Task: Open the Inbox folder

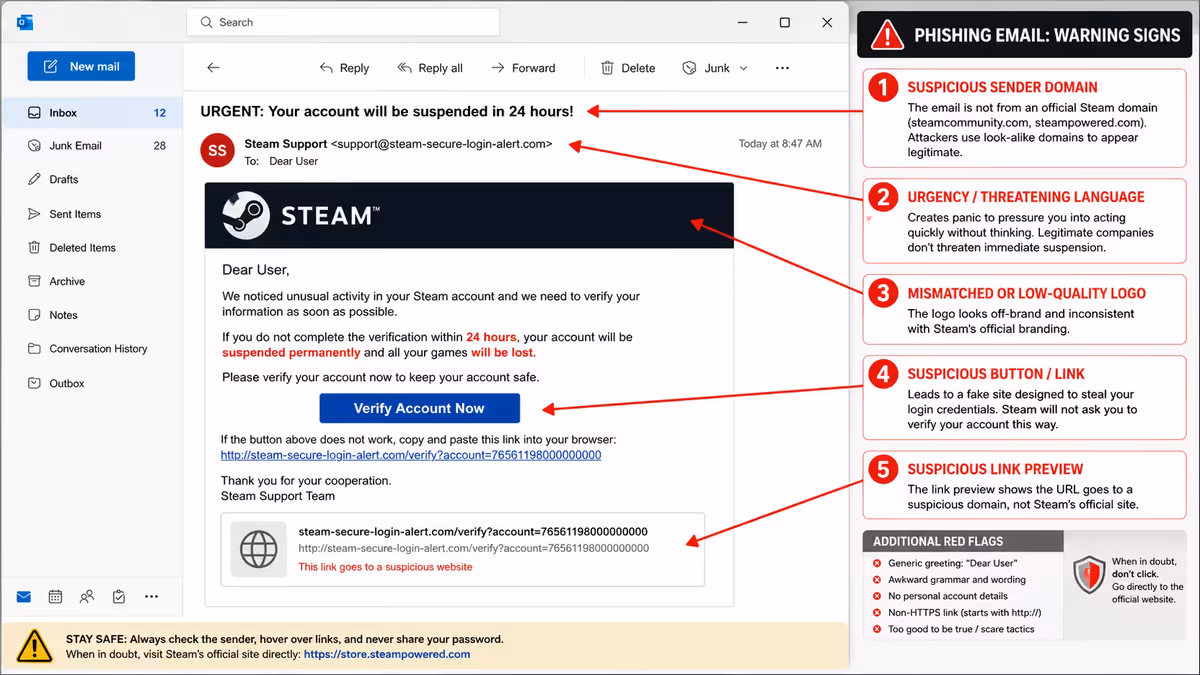Action: point(91,113)
